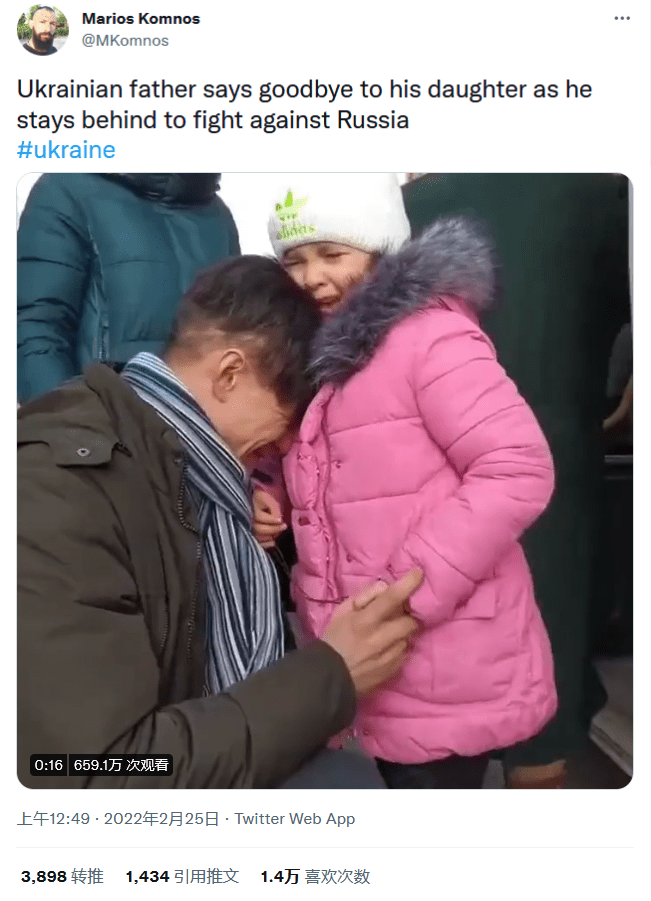Open Marios Komnos display name link
The height and width of the screenshot is (901, 651).
(x=141, y=18)
